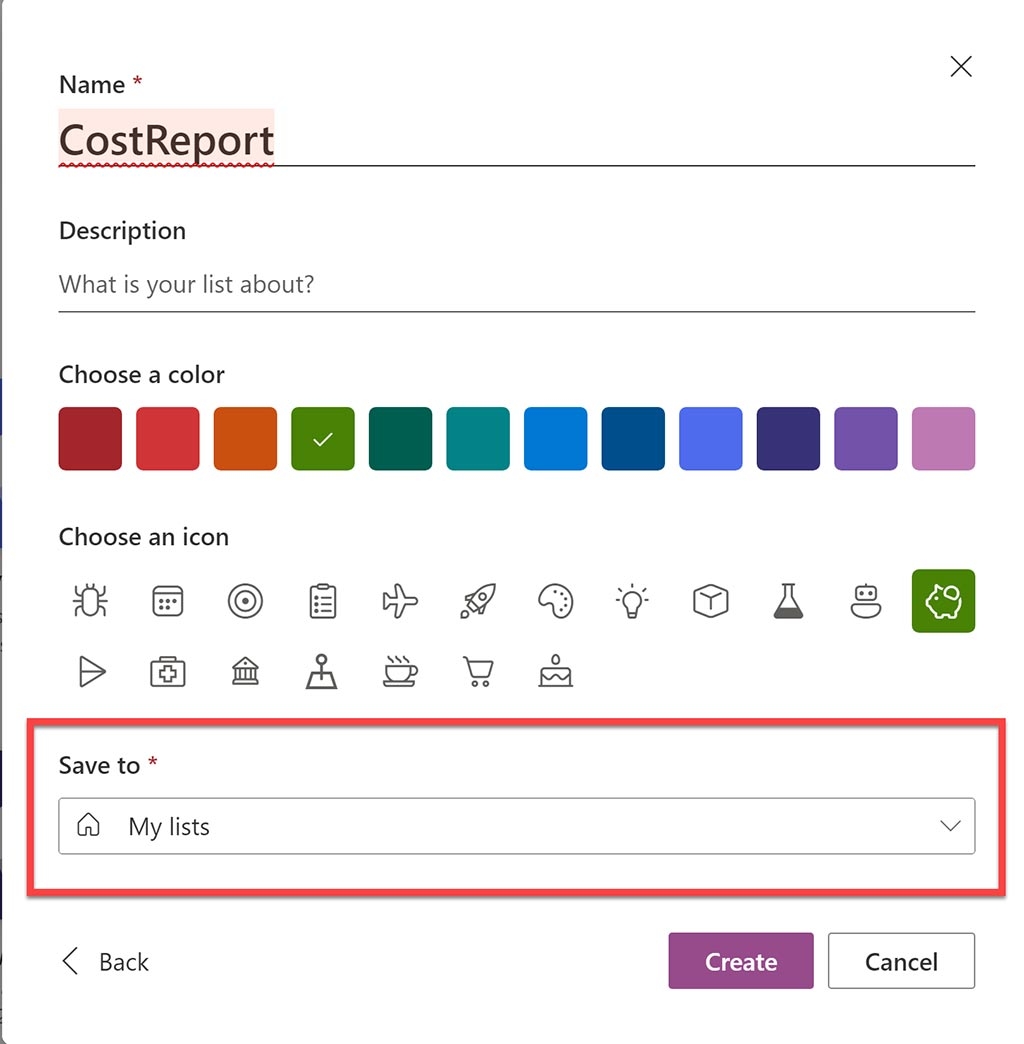Create the CostReport list
Viewport: 1024px width, 1044px height.
(740, 961)
